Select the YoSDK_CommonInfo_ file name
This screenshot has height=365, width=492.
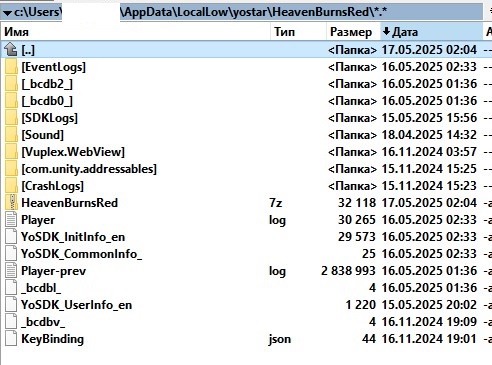[81, 254]
